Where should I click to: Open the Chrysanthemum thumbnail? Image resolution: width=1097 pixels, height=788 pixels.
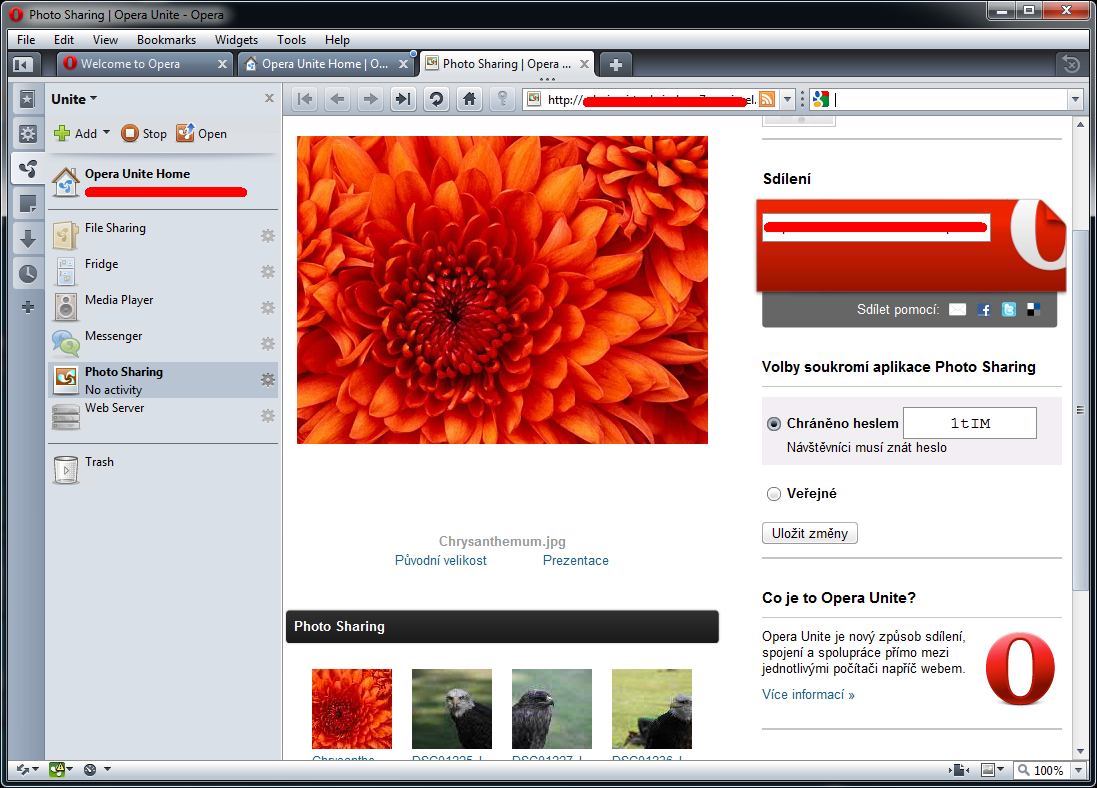tap(352, 709)
